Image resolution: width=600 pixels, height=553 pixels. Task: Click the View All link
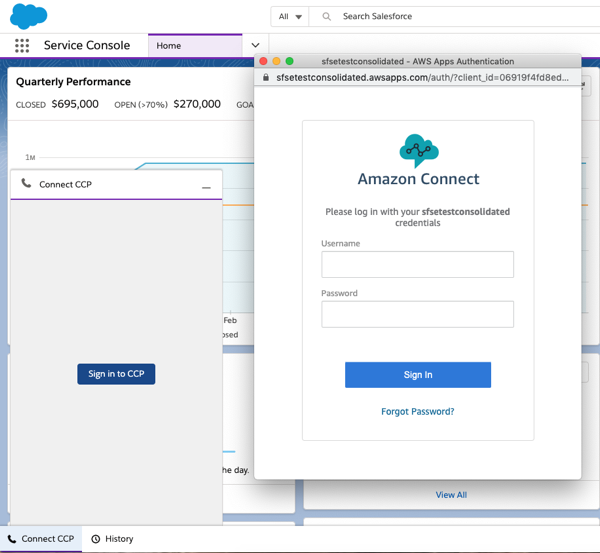pos(451,495)
